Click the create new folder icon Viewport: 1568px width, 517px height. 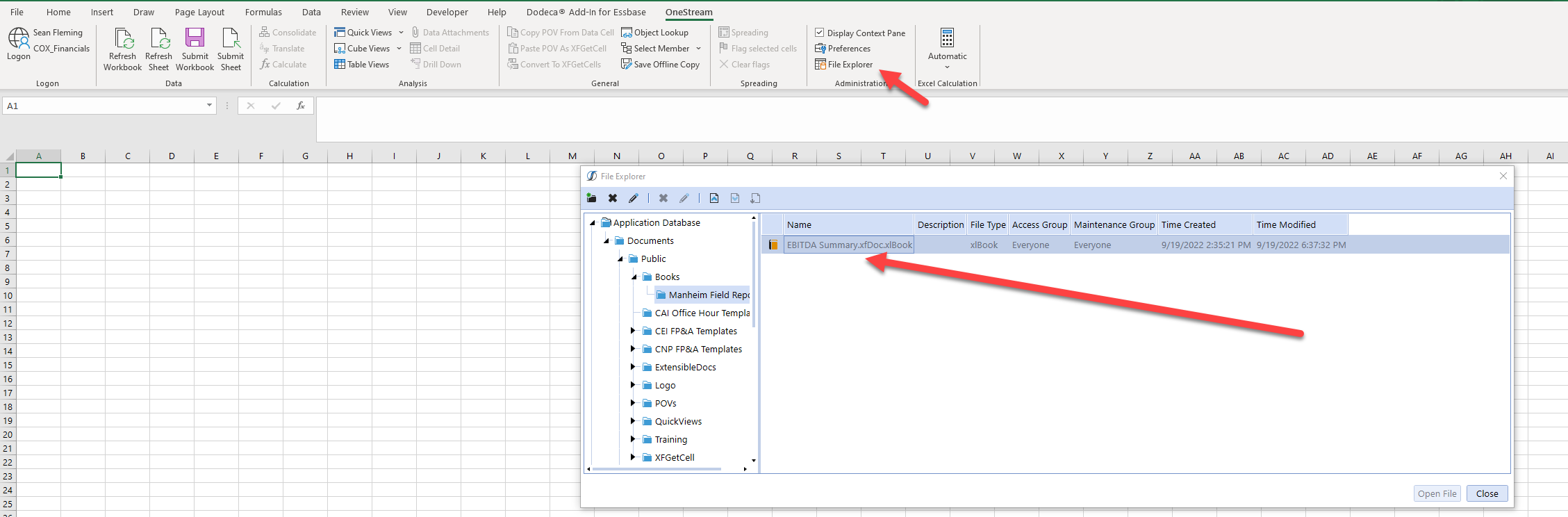[x=591, y=198]
